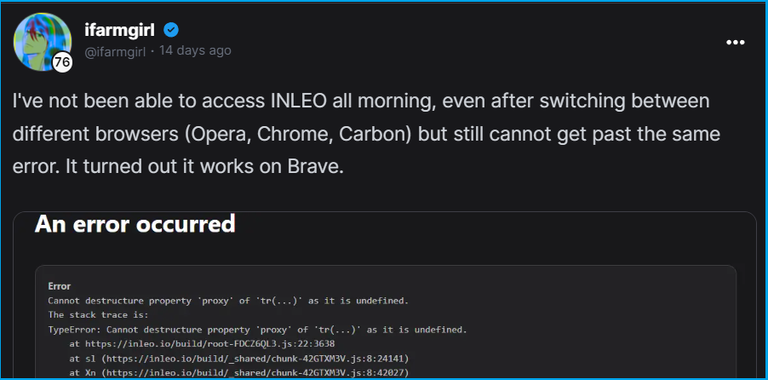
Task: Click 'The stack trace is:' line
Action: (x=98, y=315)
